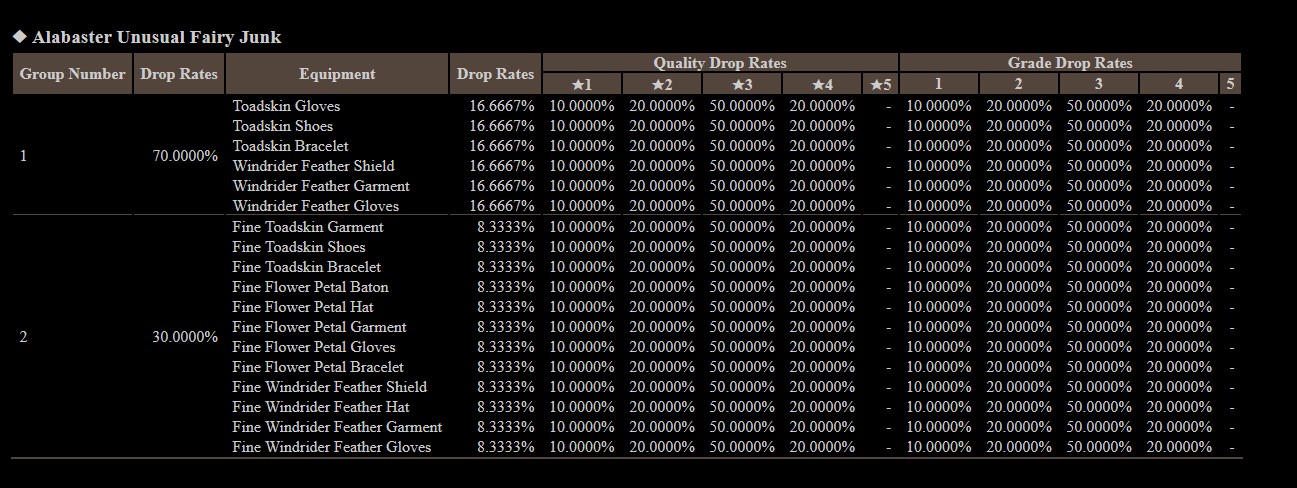Viewport: 1297px width, 488px height.
Task: Click 16.6667% drop rate for Toadskin Bracelet
Action: (501, 146)
